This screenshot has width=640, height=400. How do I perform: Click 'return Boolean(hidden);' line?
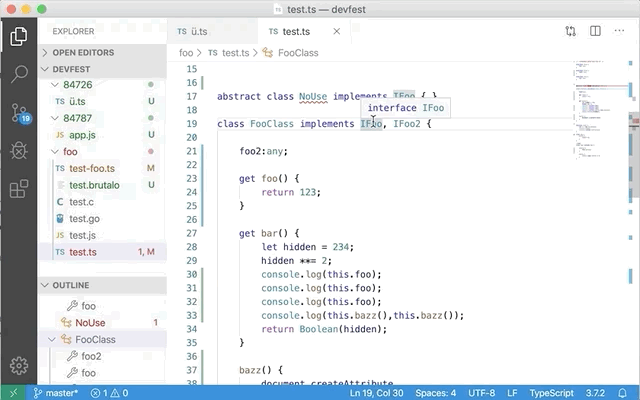(x=324, y=329)
